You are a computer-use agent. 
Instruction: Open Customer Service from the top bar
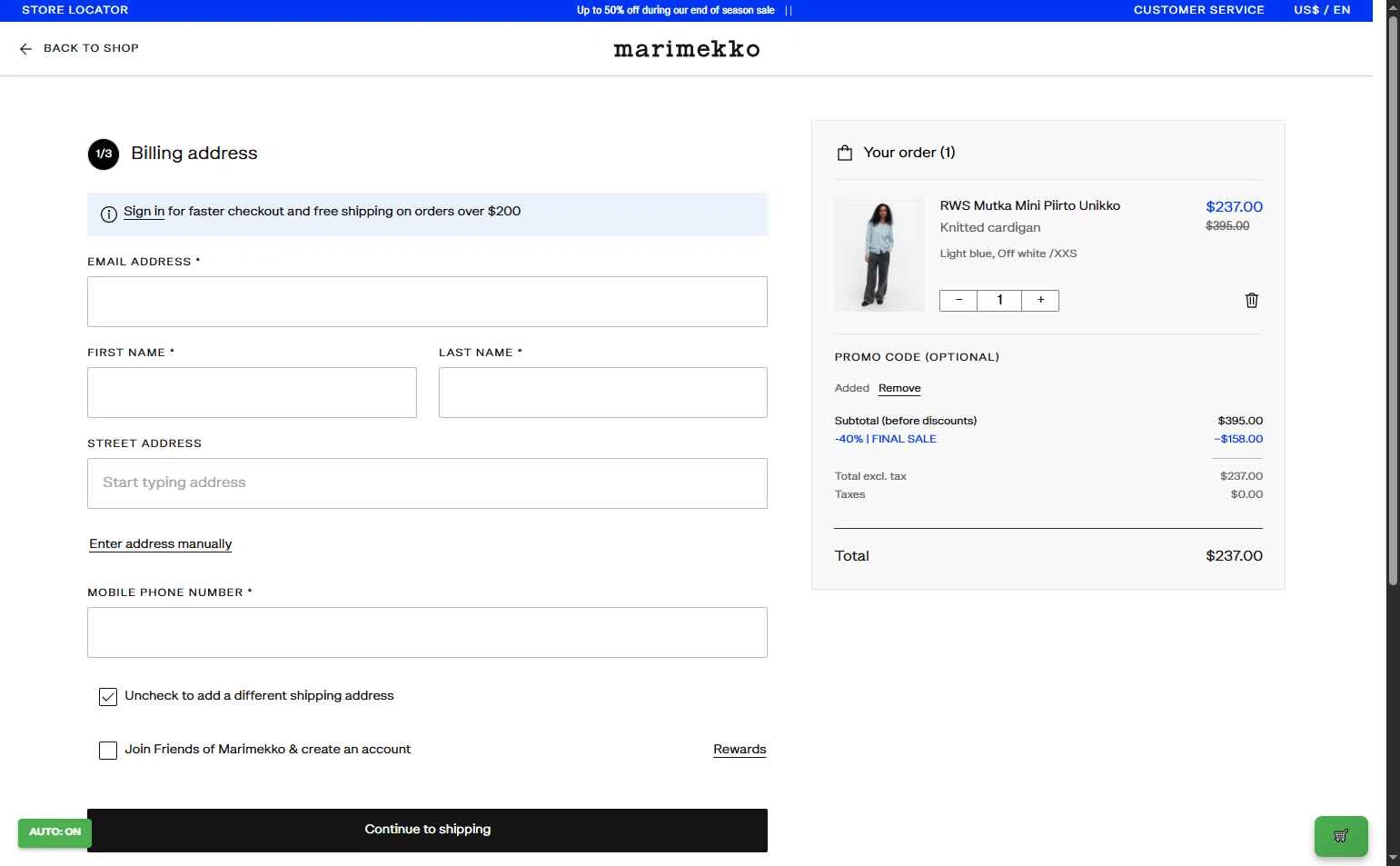1198,10
